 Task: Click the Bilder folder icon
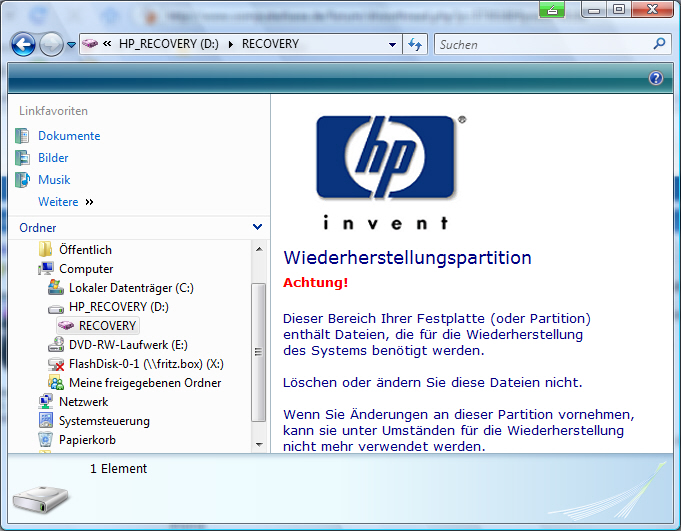pos(22,158)
